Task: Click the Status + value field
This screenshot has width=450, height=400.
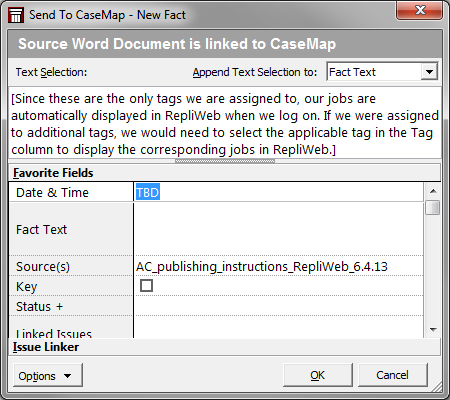Action: [279, 306]
